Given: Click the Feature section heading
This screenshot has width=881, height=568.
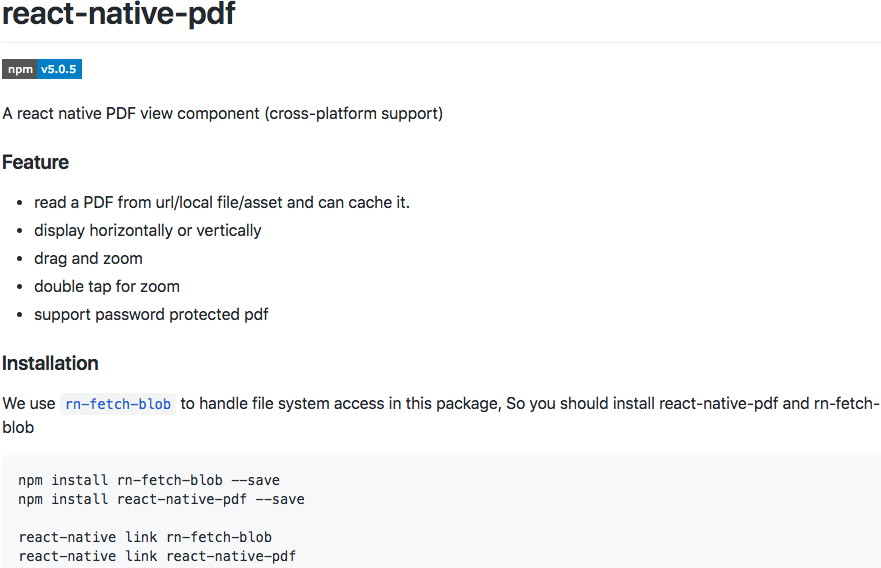Looking at the screenshot, I should pyautogui.click(x=35, y=162).
